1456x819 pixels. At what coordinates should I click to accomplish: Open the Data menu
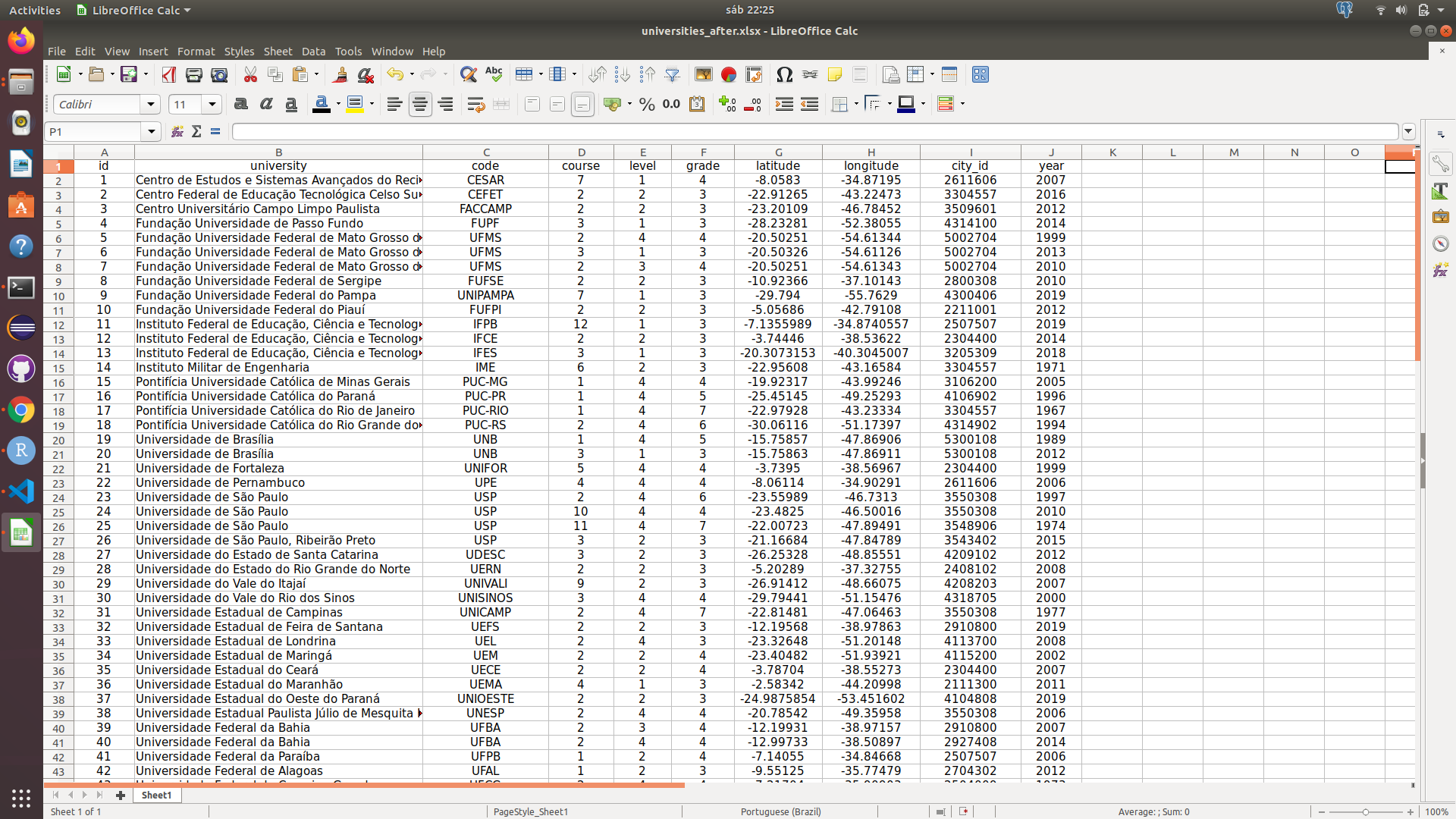pyautogui.click(x=313, y=51)
